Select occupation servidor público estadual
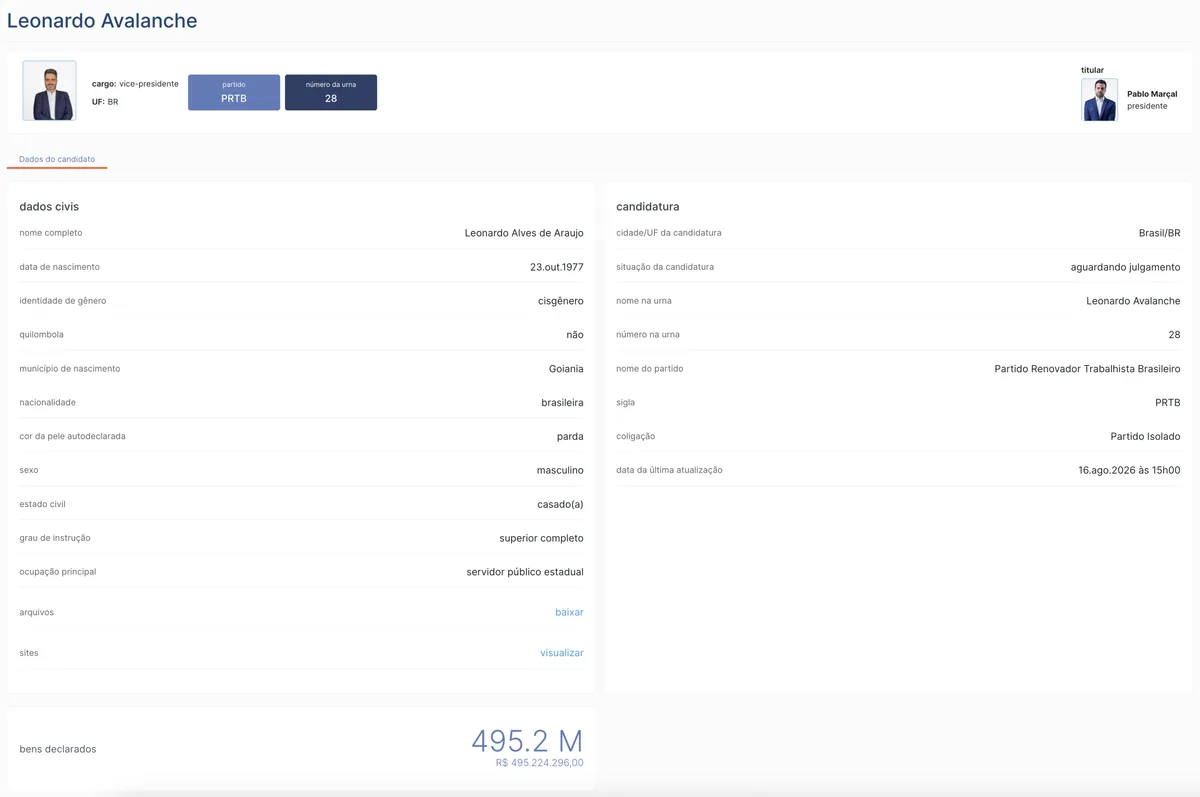Screen dimensions: 1200x797 click(525, 572)
